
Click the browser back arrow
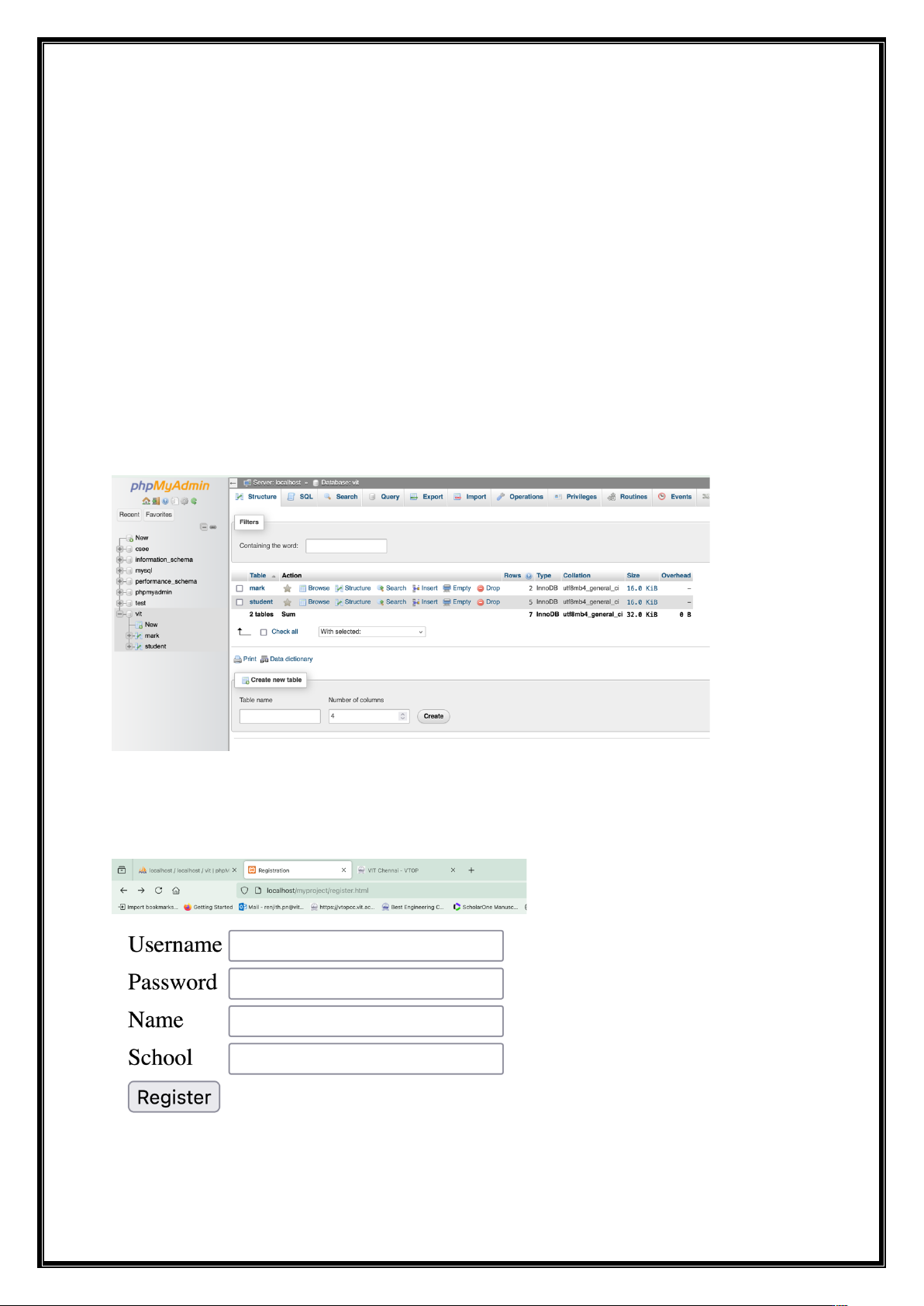point(124,891)
